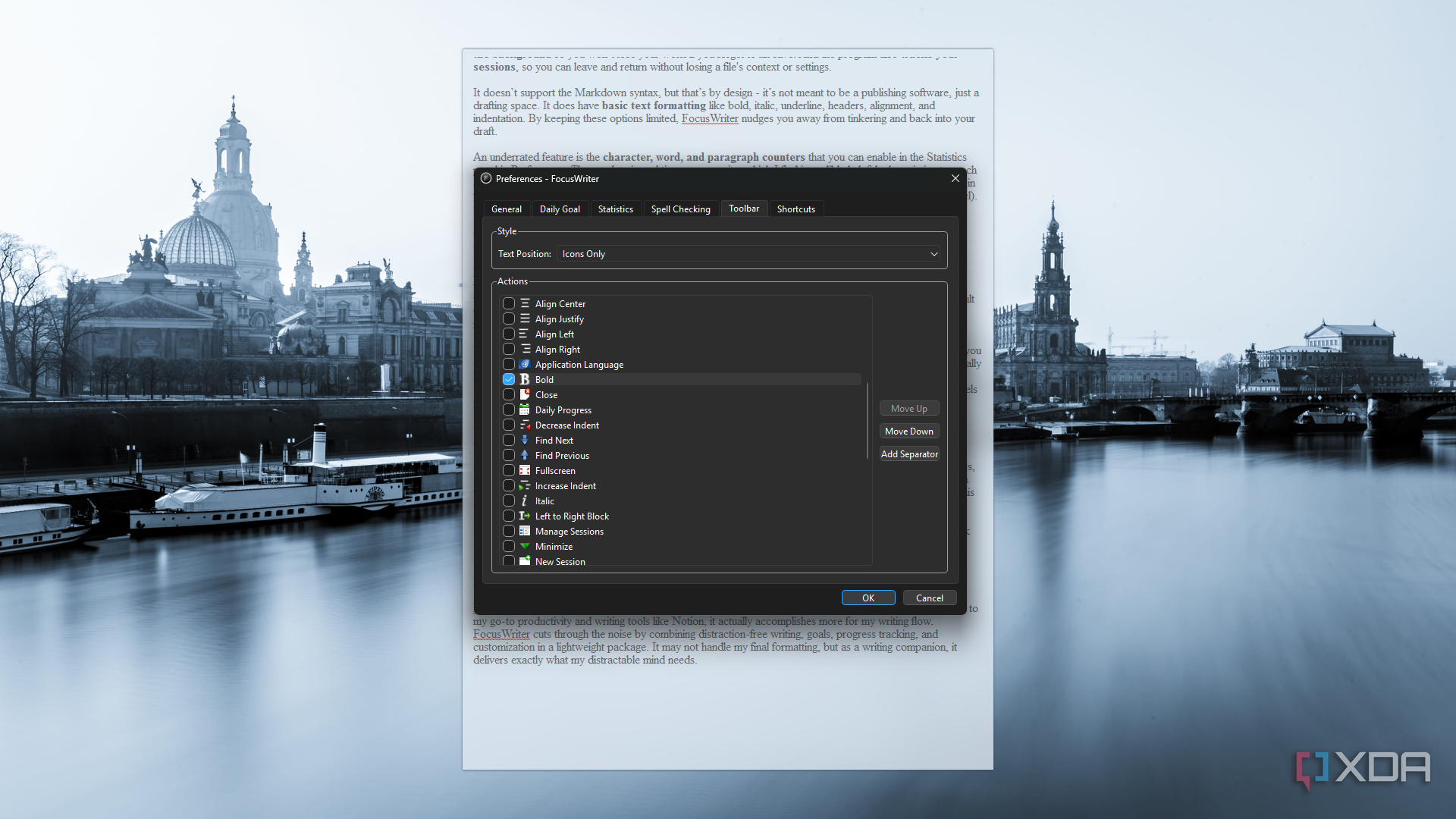
Task: Check the Find Next checkbox
Action: [x=509, y=440]
